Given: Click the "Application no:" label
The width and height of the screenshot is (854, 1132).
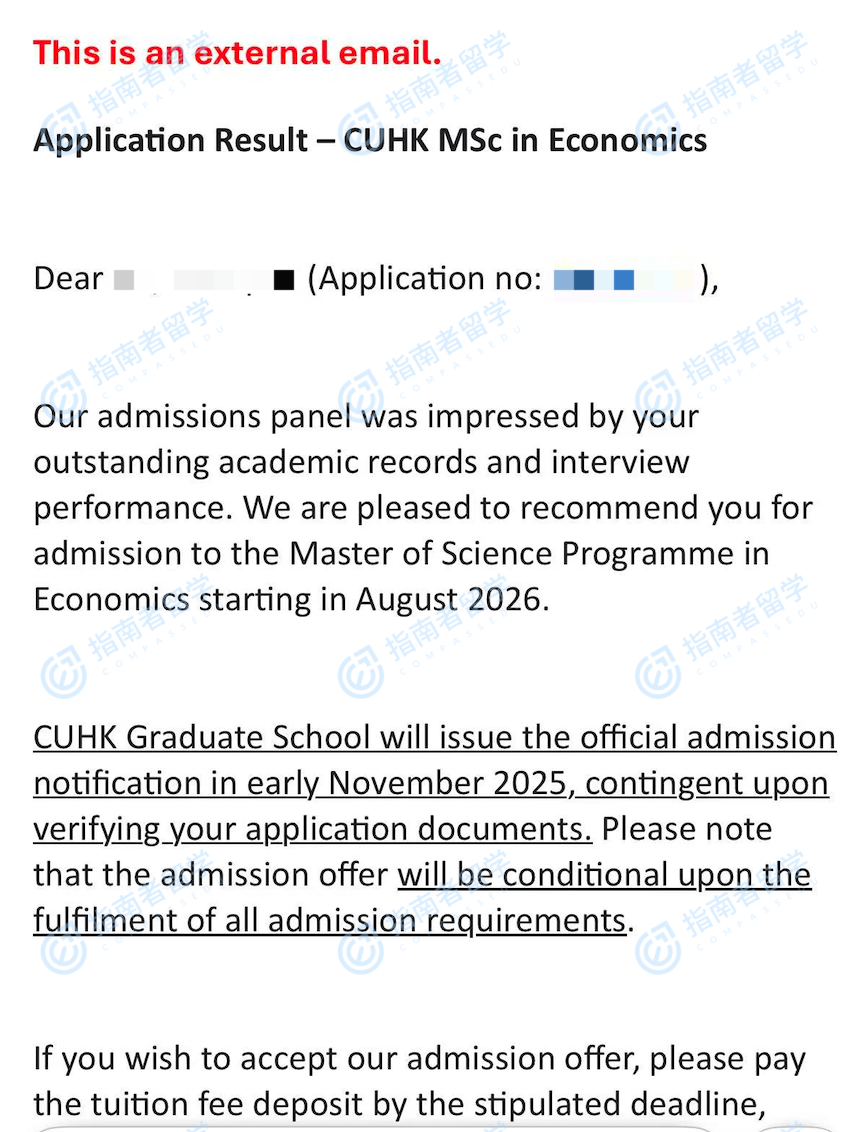Looking at the screenshot, I should [x=432, y=279].
